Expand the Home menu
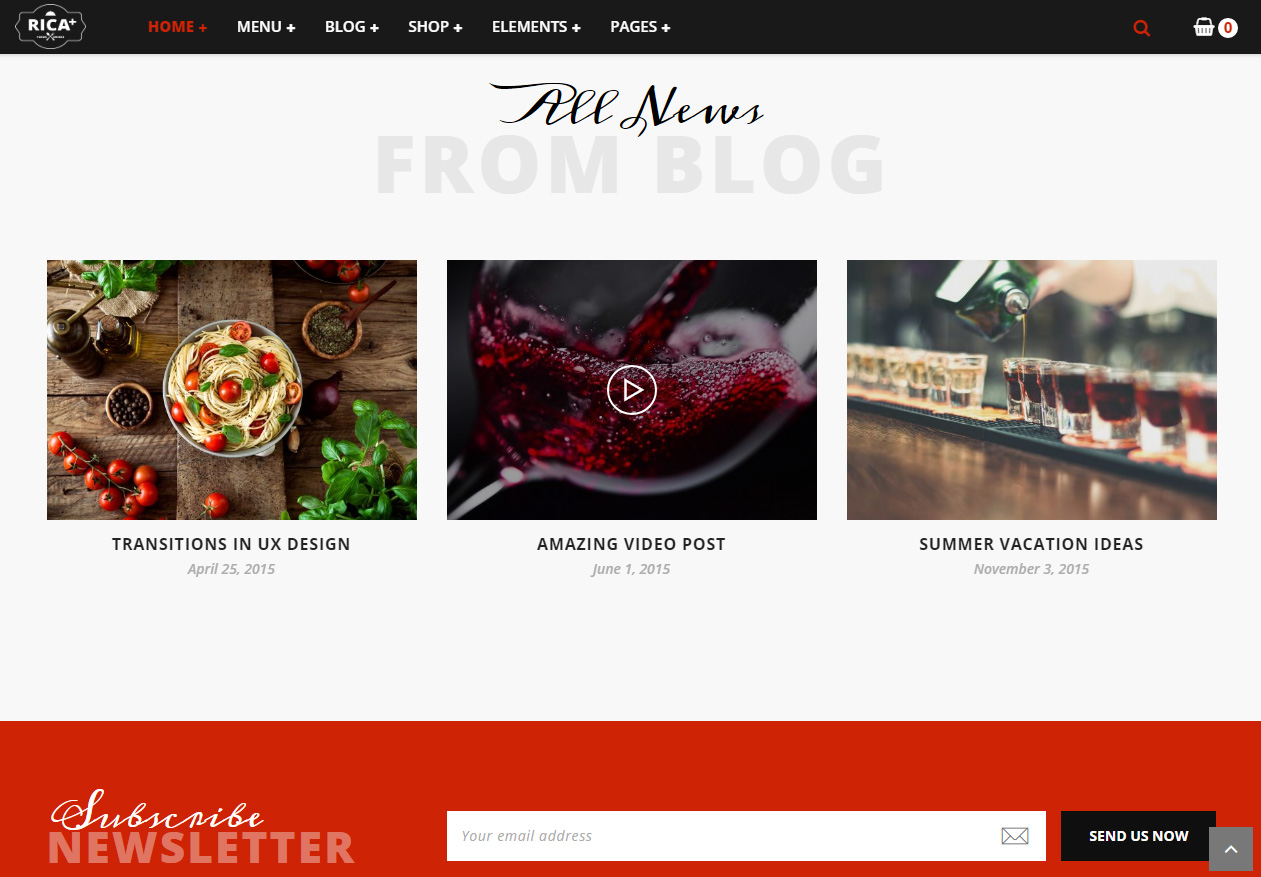The width and height of the screenshot is (1261, 877). click(x=178, y=27)
